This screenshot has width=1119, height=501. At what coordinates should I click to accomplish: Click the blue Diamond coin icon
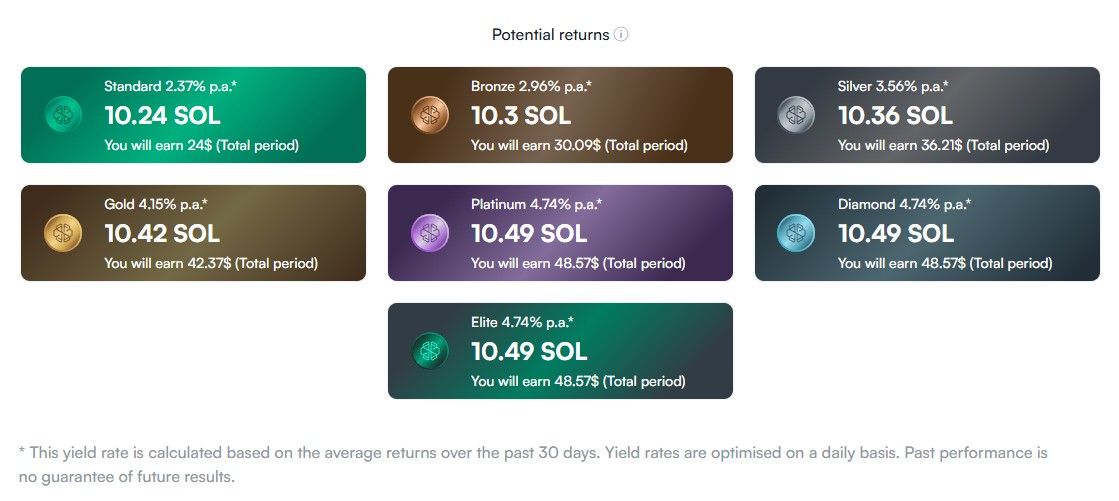(x=797, y=233)
